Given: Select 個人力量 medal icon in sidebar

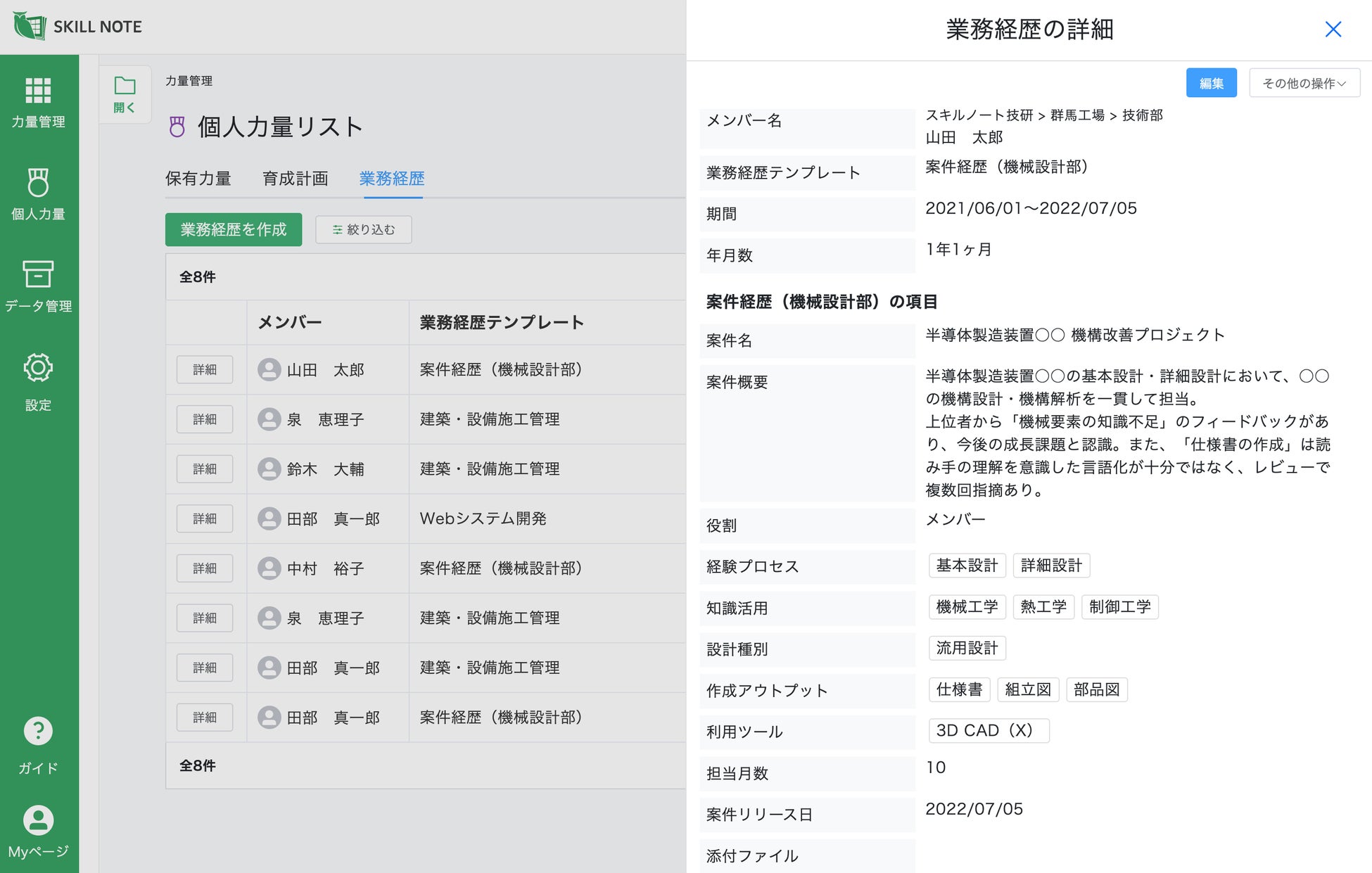Looking at the screenshot, I should (x=38, y=183).
